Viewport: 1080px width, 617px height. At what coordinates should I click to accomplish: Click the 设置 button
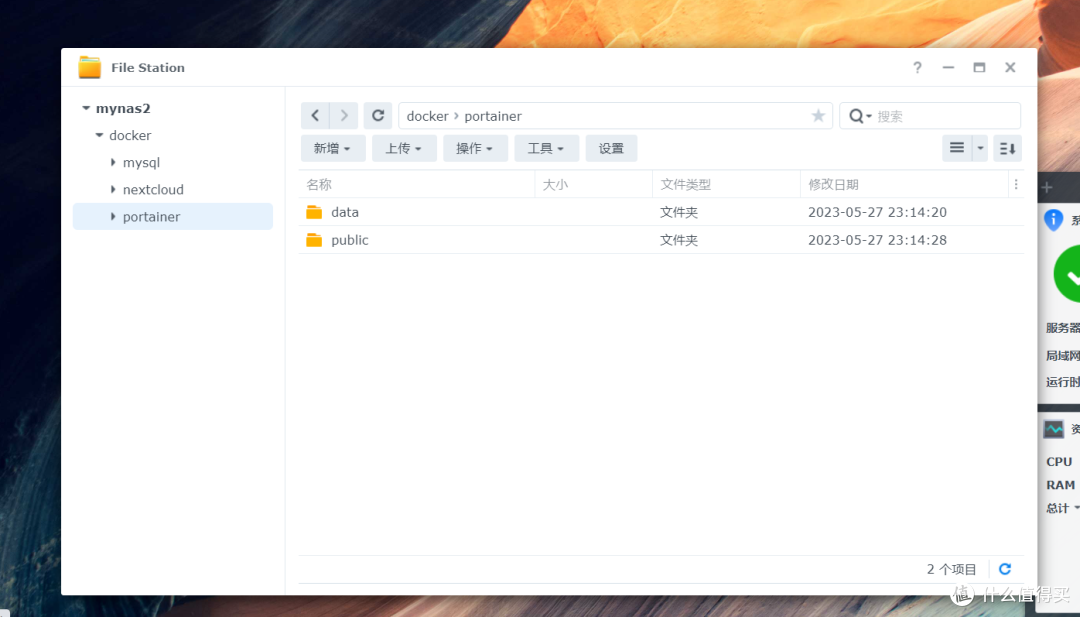click(611, 148)
